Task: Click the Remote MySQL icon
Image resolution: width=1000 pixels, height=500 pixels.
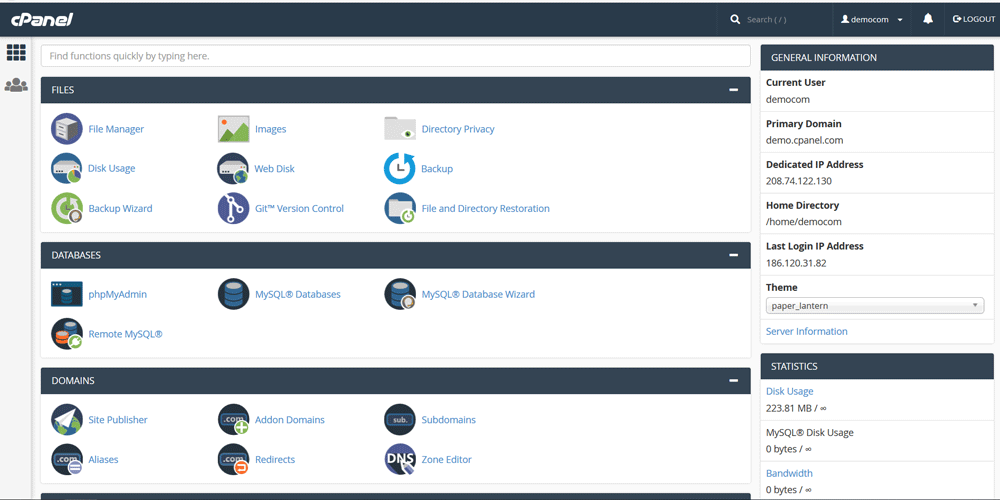Action: (x=66, y=334)
